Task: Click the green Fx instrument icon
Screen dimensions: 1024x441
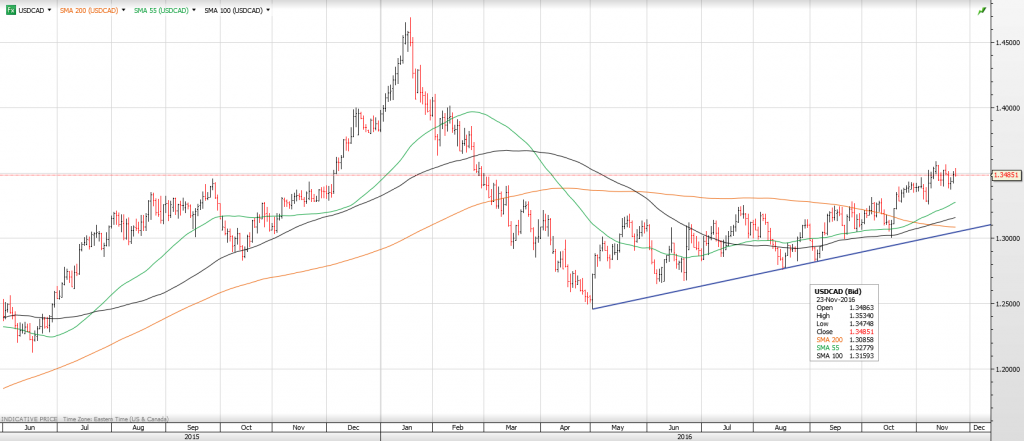Action: [10, 10]
